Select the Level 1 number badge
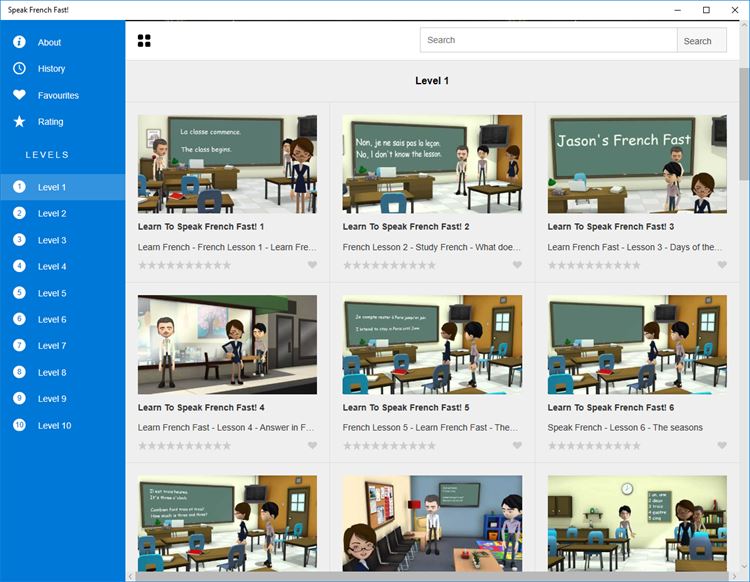Viewport: 750px width, 582px height. (x=19, y=187)
